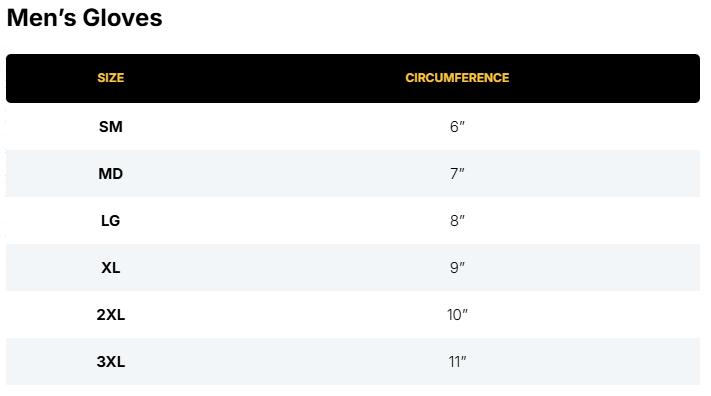This screenshot has width=711, height=396.
Task: Click the Men's Gloves heading
Action: point(84,18)
